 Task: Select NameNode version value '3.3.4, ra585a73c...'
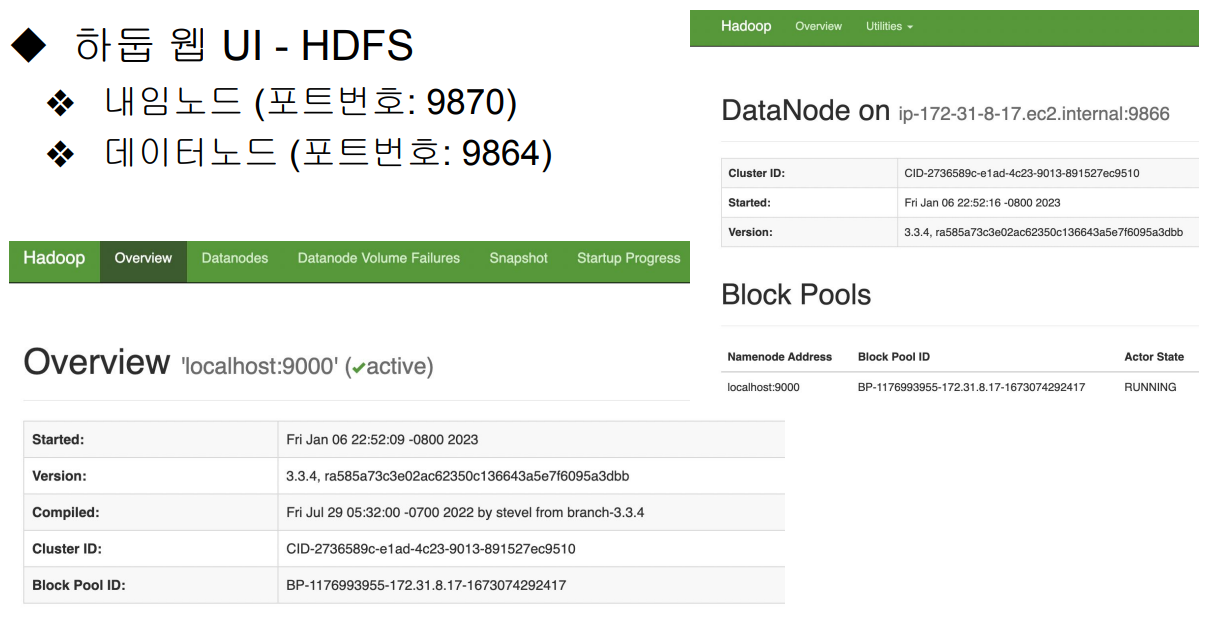pyautogui.click(x=458, y=476)
